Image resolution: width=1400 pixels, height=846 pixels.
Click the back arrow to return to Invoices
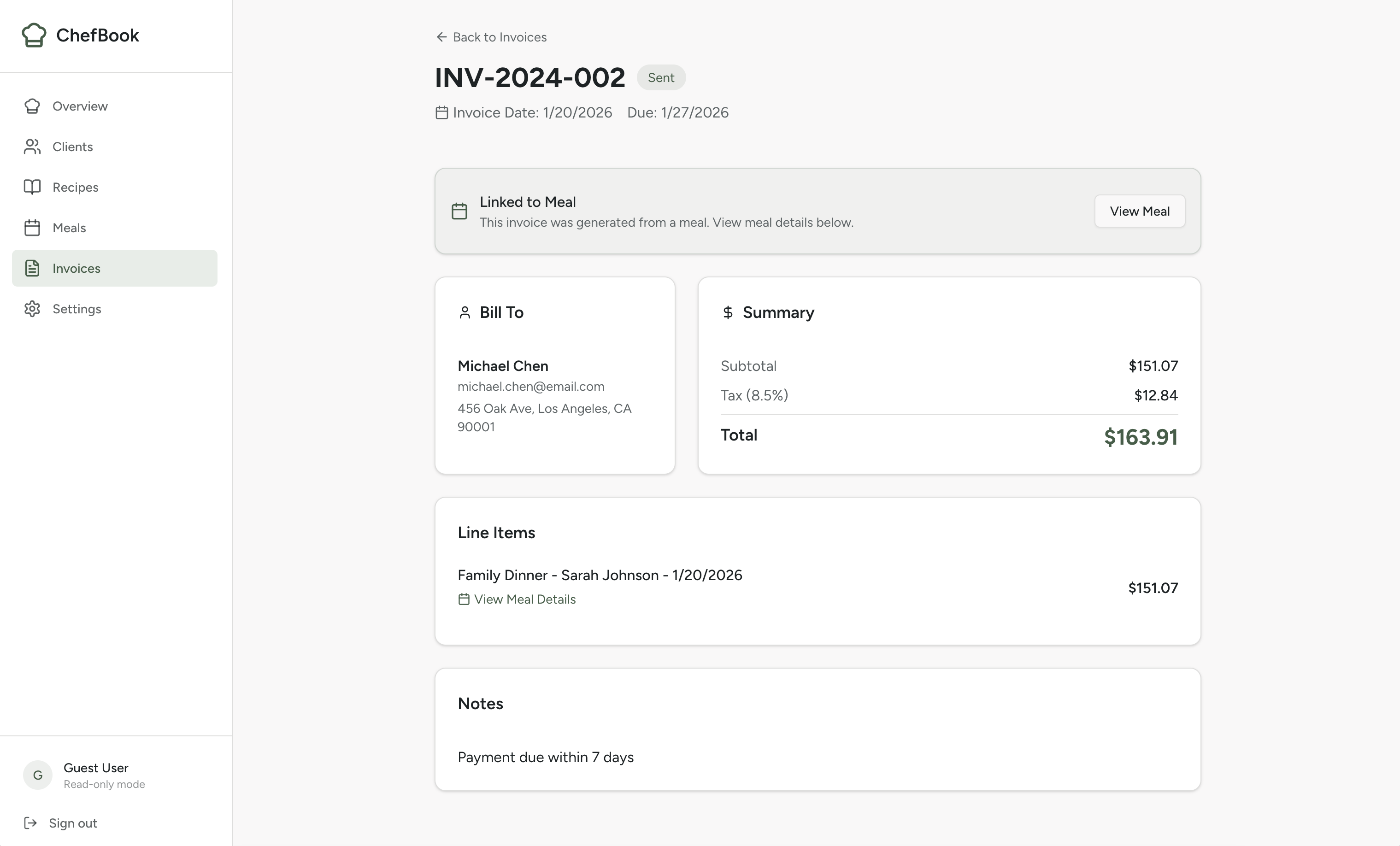442,36
